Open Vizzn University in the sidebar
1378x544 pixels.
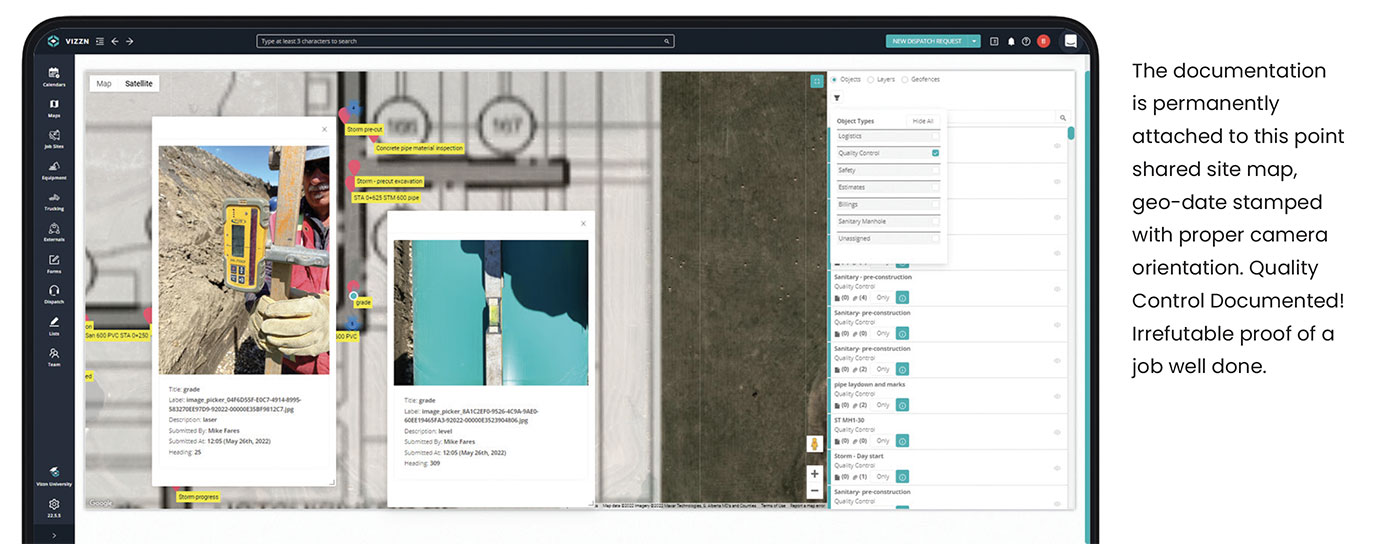pyautogui.click(x=54, y=476)
